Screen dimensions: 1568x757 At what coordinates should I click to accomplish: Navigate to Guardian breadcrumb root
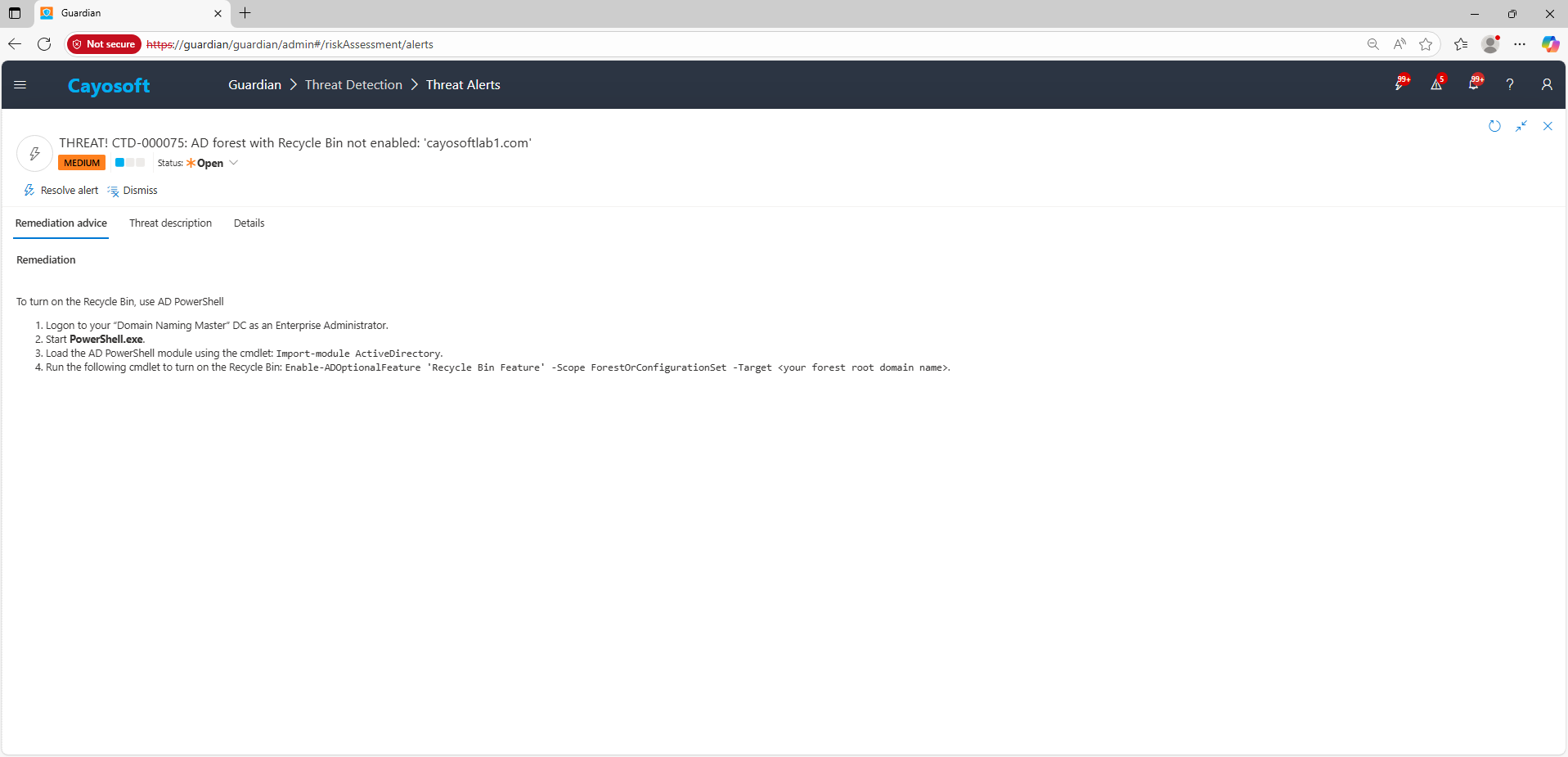click(254, 85)
